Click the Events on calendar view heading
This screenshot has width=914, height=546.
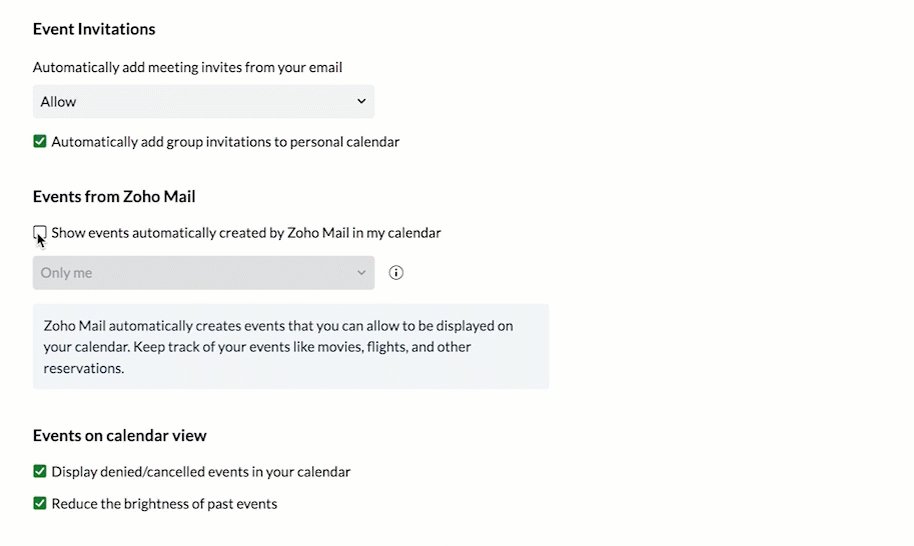[x=120, y=435]
